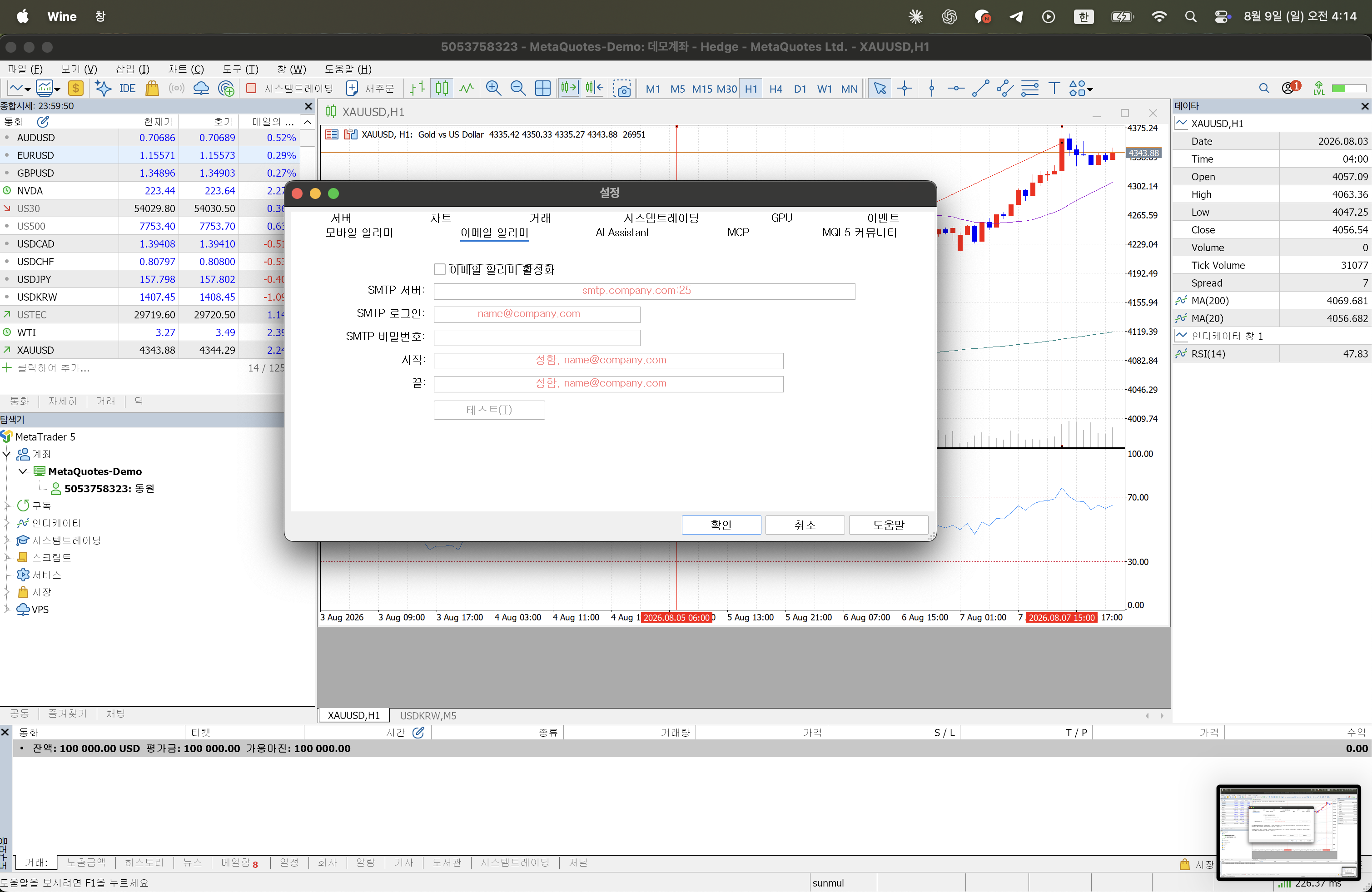Screen dimensions: 1372x892
Task: Toggle chart autoscroll to latest bar
Action: click(x=569, y=88)
